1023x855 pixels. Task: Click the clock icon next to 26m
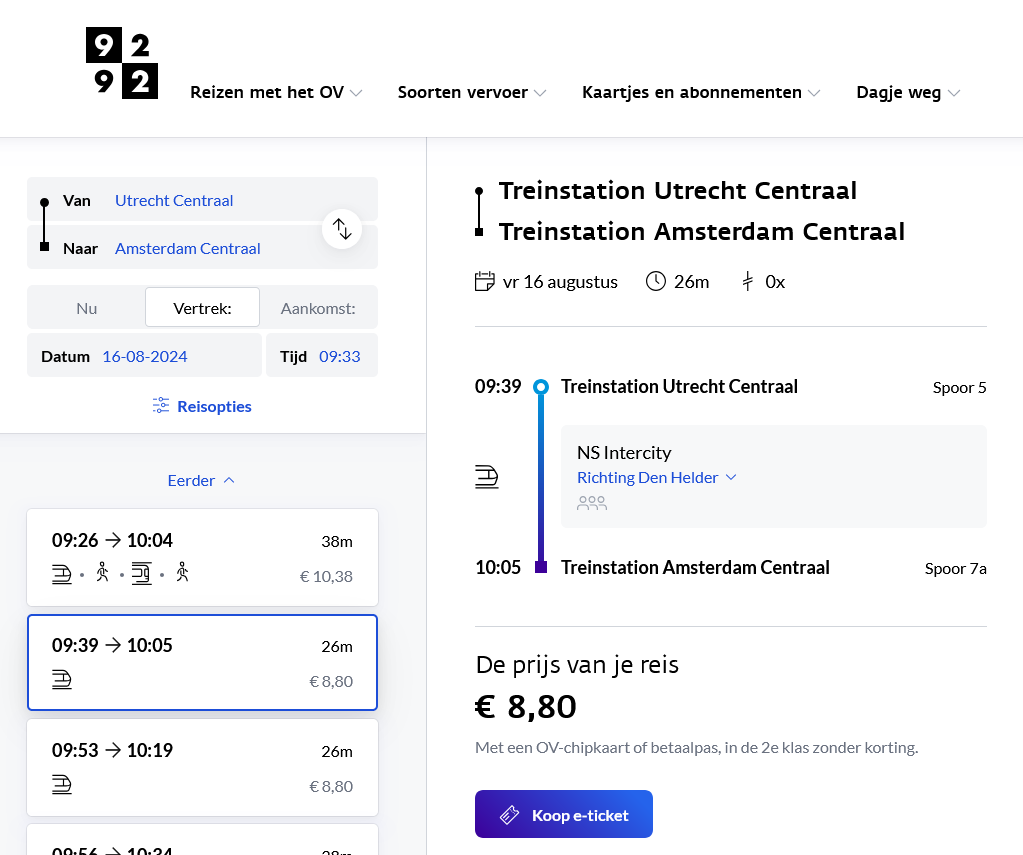pos(656,281)
